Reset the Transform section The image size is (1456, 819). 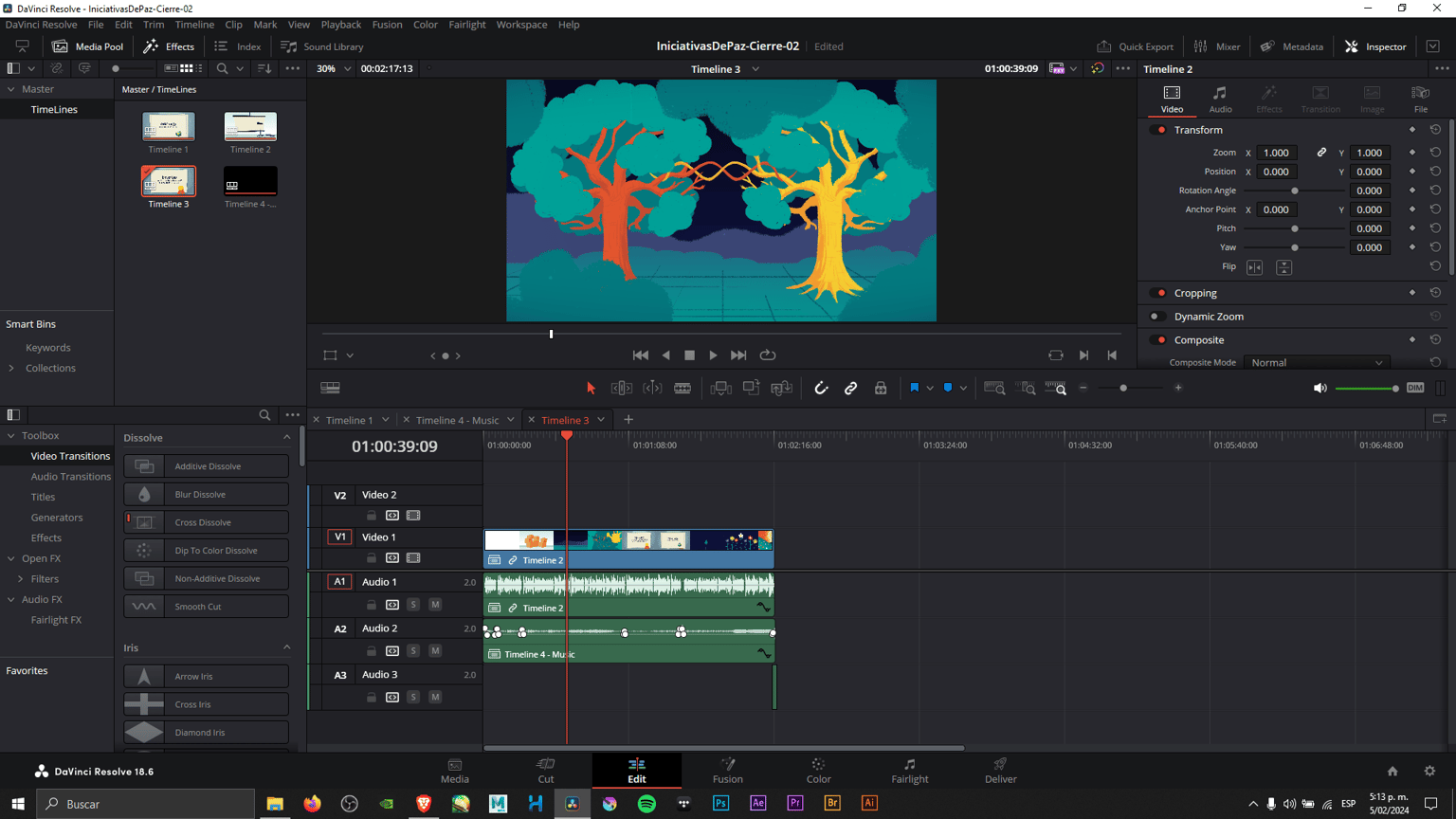(1435, 130)
